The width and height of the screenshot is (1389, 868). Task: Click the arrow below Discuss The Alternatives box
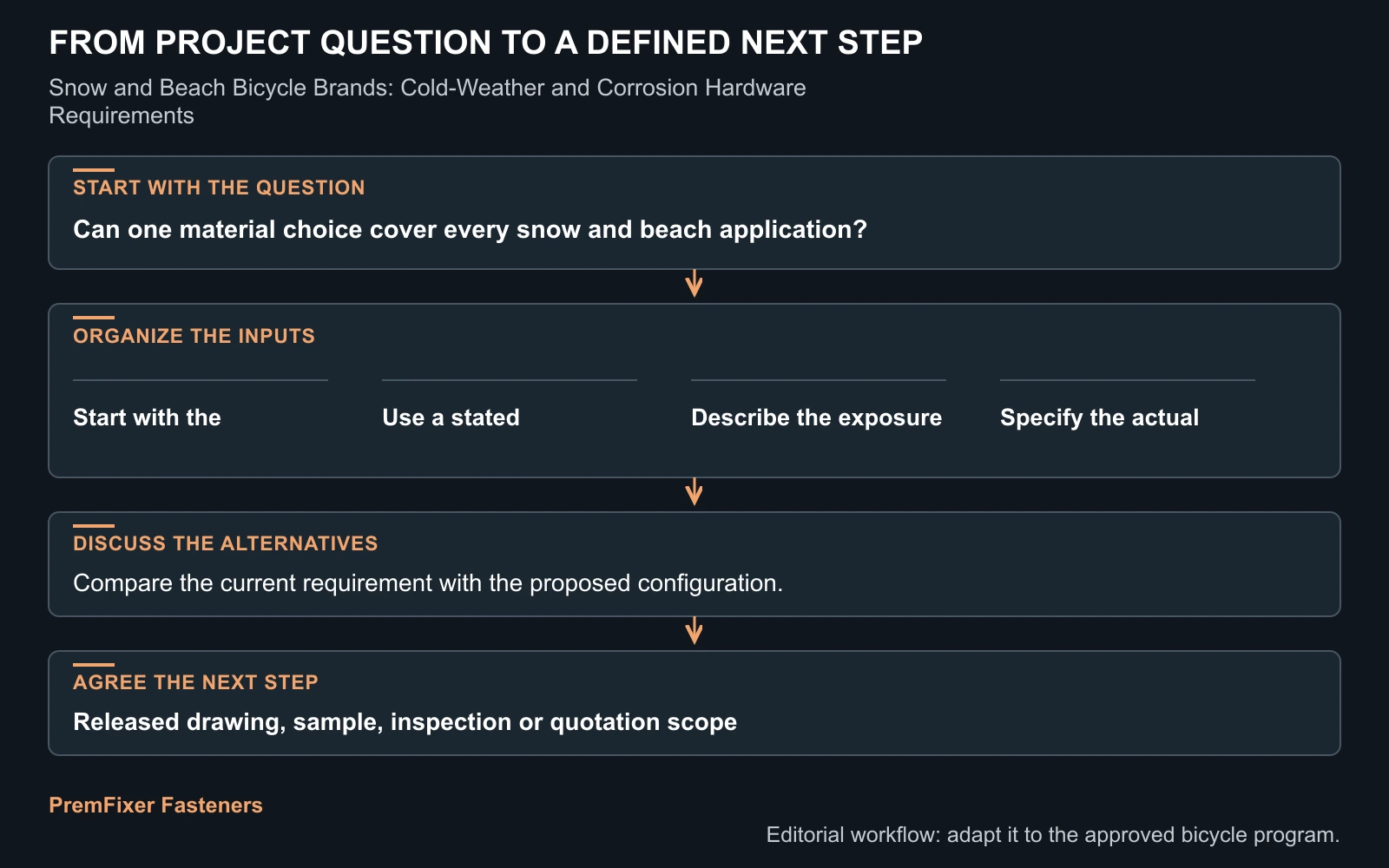coord(694,631)
